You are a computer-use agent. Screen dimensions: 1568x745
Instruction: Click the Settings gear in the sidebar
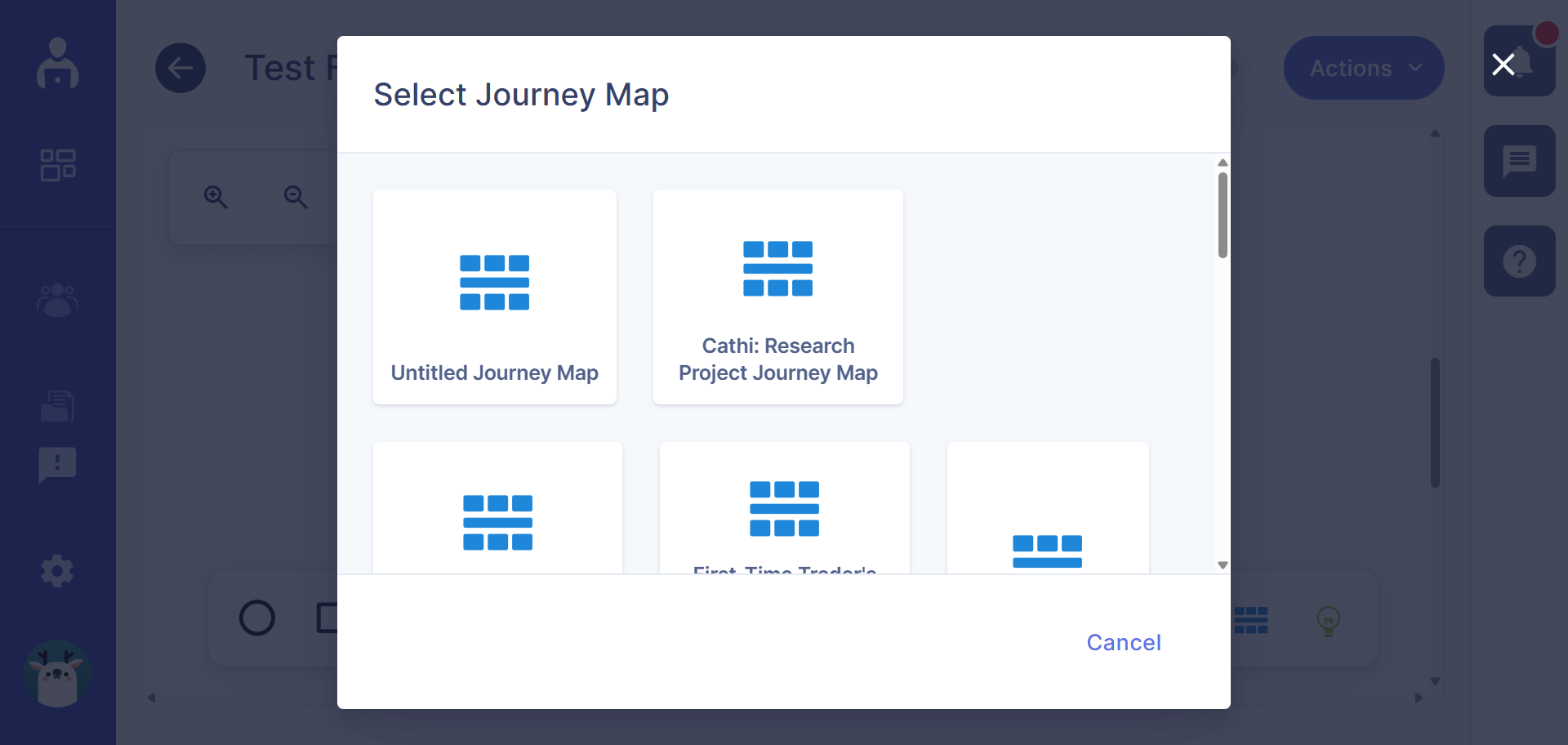56,571
